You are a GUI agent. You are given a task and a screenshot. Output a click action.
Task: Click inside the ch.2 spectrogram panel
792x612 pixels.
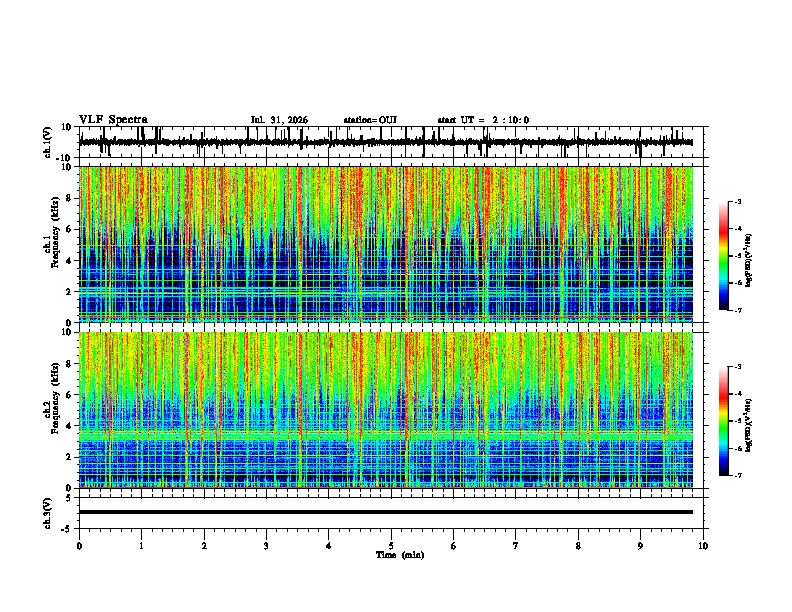386,410
